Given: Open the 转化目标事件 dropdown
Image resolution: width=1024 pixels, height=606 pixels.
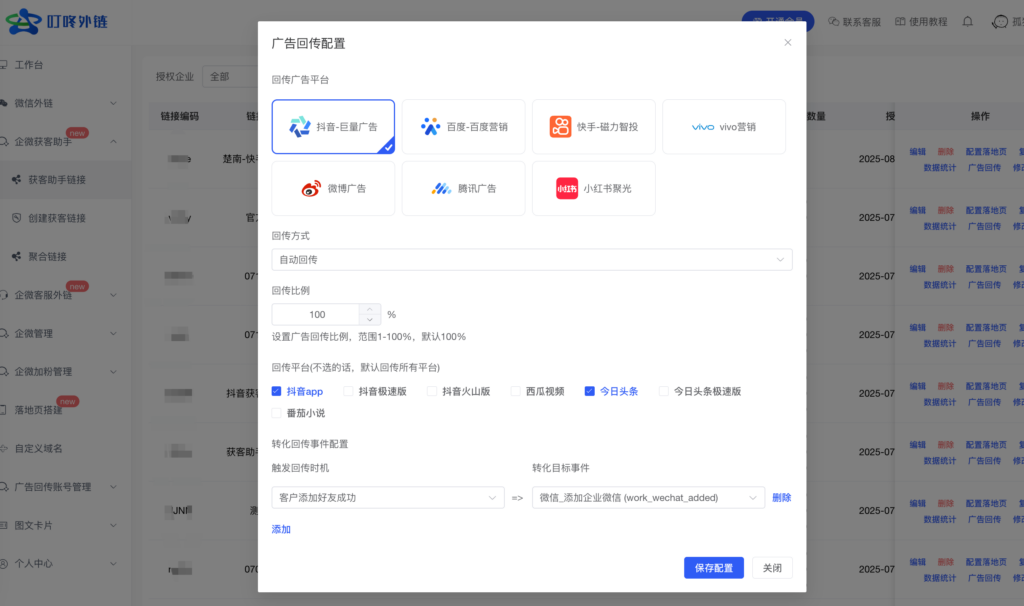Looking at the screenshot, I should (647, 497).
